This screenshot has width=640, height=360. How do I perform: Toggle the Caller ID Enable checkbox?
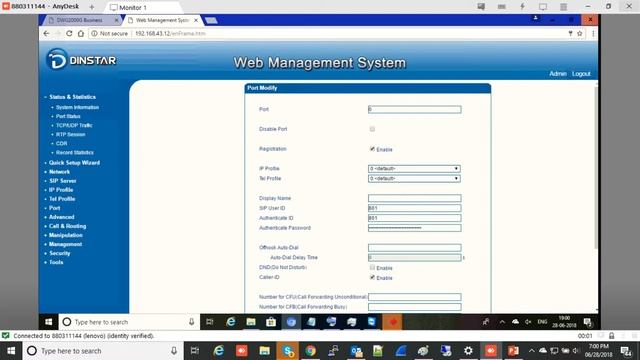372,277
